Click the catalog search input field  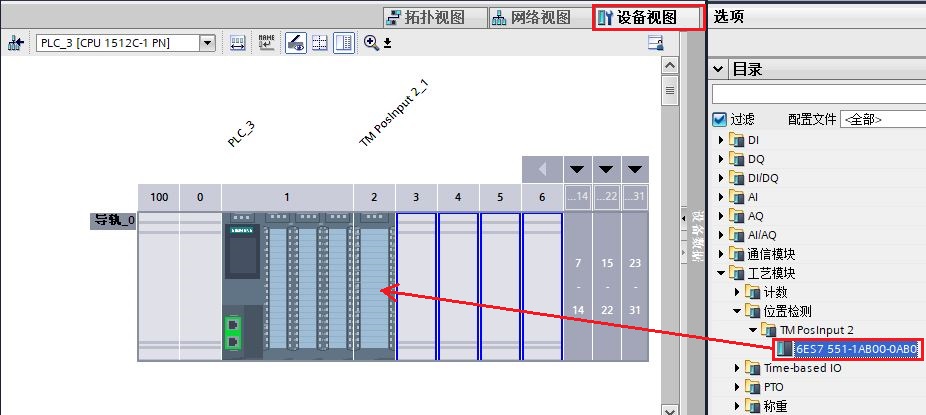(819, 94)
